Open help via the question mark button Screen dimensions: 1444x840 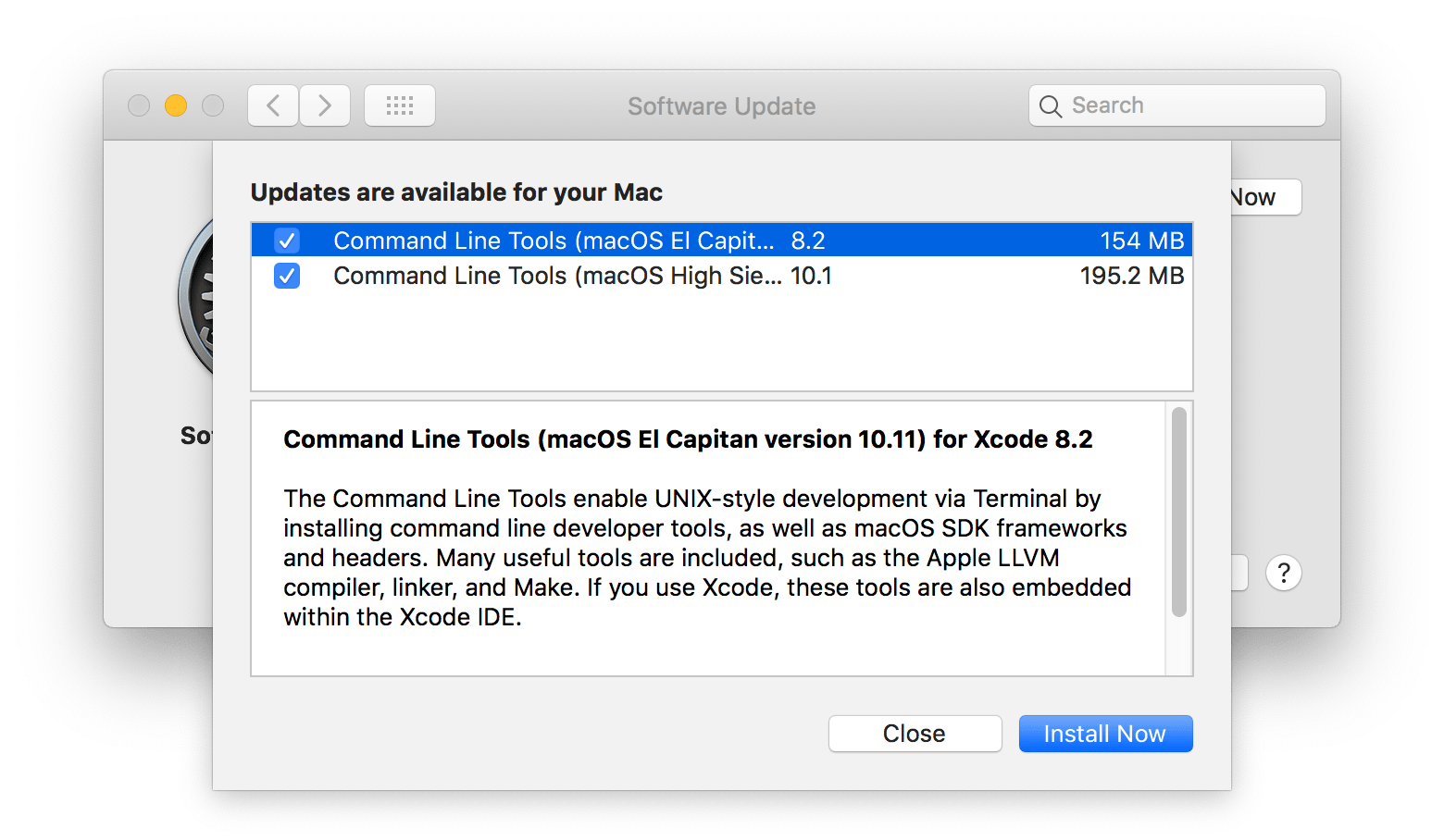tap(1284, 573)
